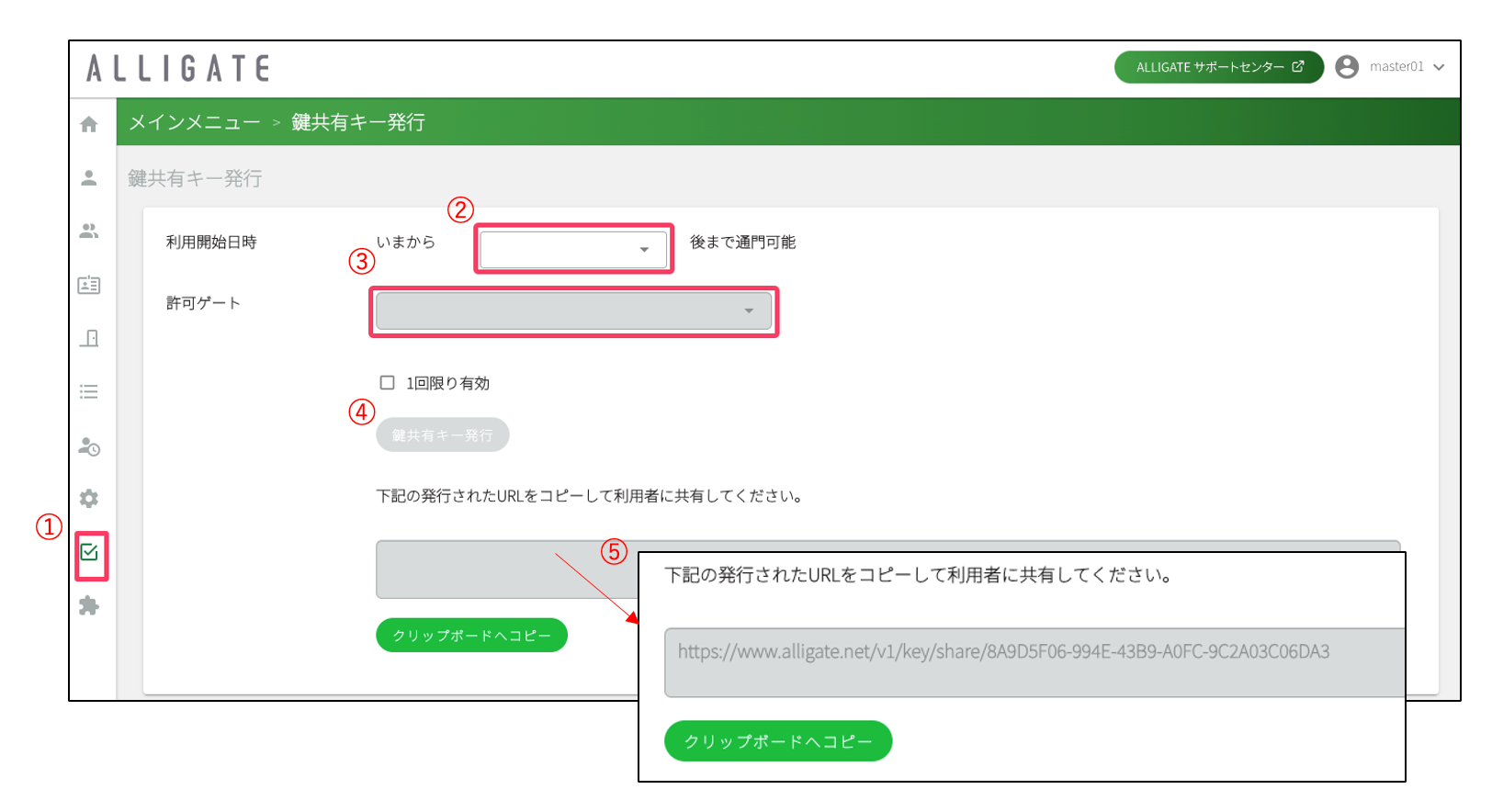Screen dimensions: 1492x812
Task: Open the list icon in sidebar
Action: point(89,392)
